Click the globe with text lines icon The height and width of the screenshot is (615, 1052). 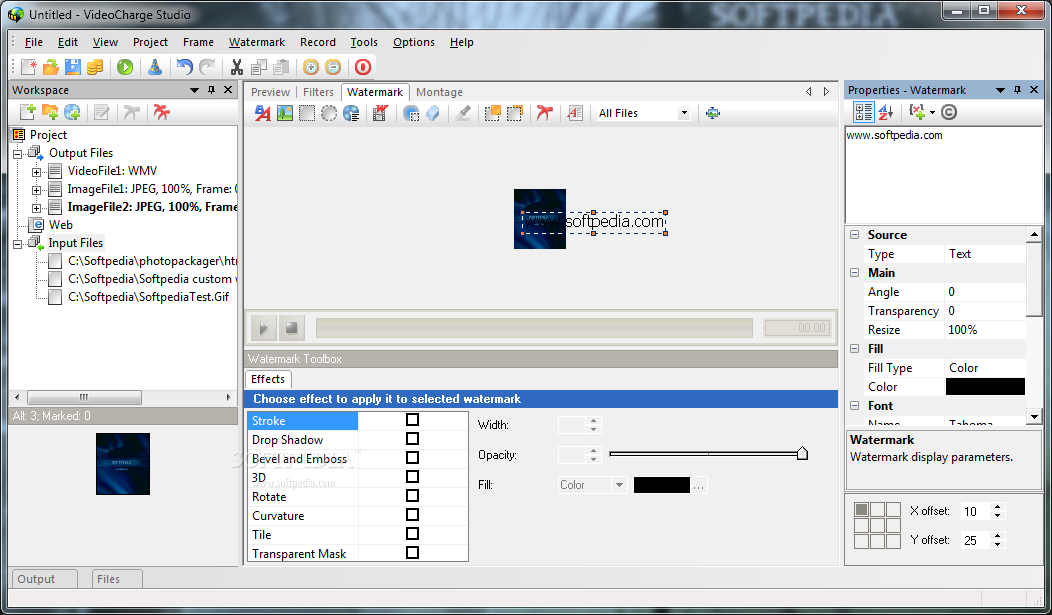pos(351,113)
